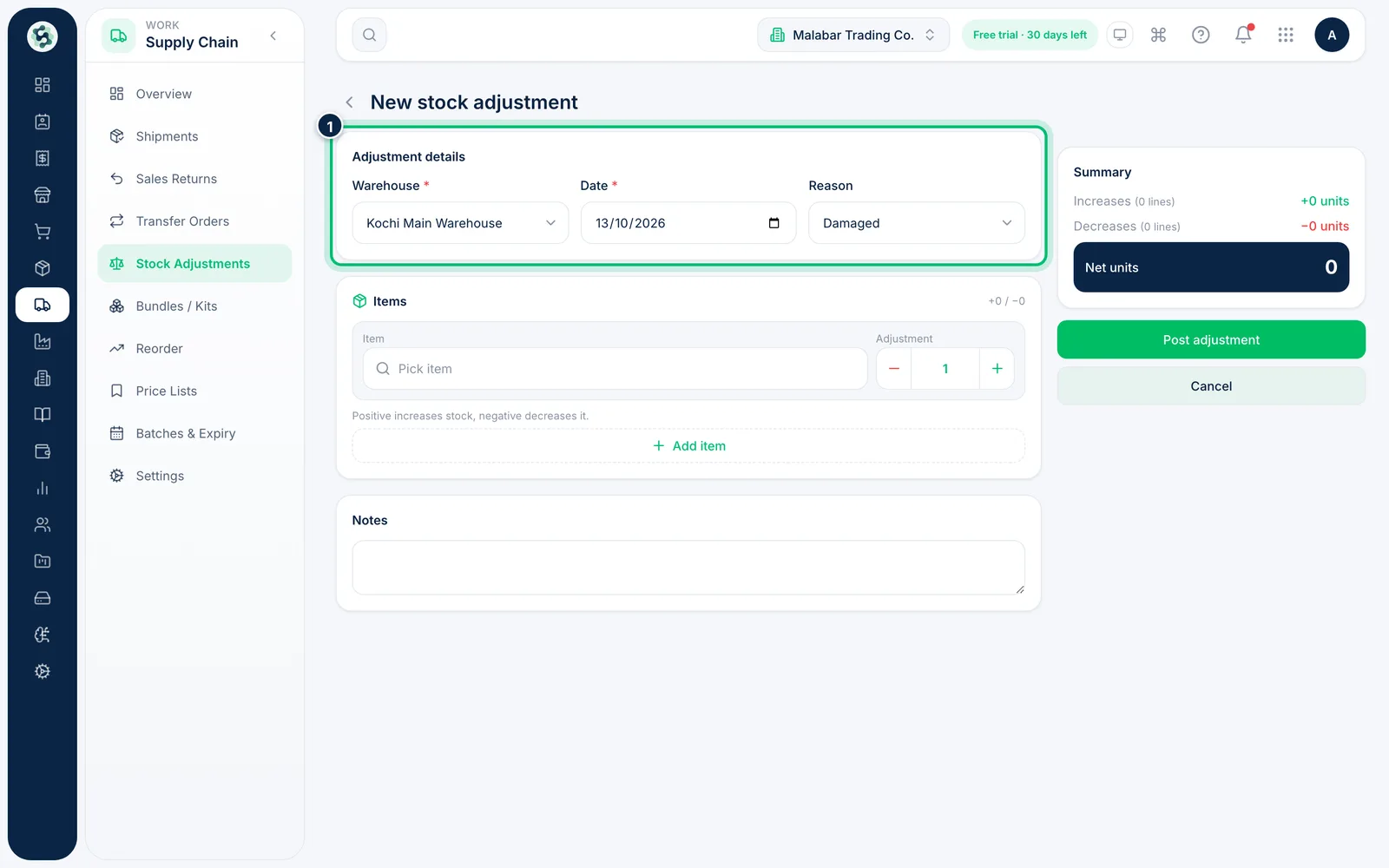The height and width of the screenshot is (868, 1389).
Task: Open the command shortcut icon
Action: (x=1158, y=35)
